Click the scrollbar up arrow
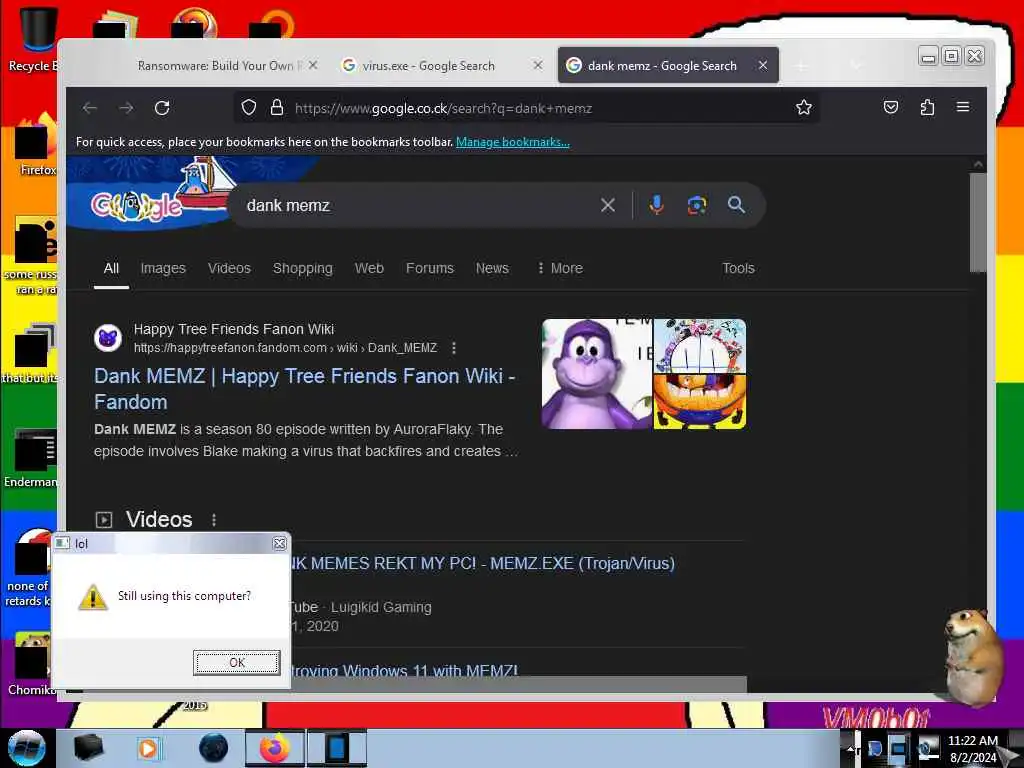Screen dimensions: 1024x768 tap(978, 164)
